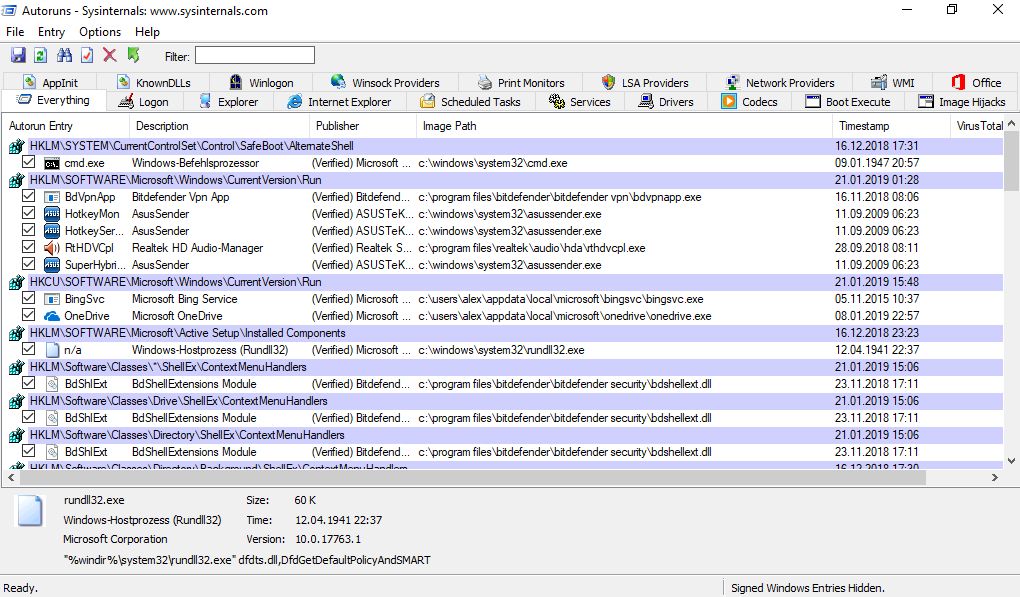Open the Options menu
This screenshot has height=597, width=1020.
[x=100, y=32]
